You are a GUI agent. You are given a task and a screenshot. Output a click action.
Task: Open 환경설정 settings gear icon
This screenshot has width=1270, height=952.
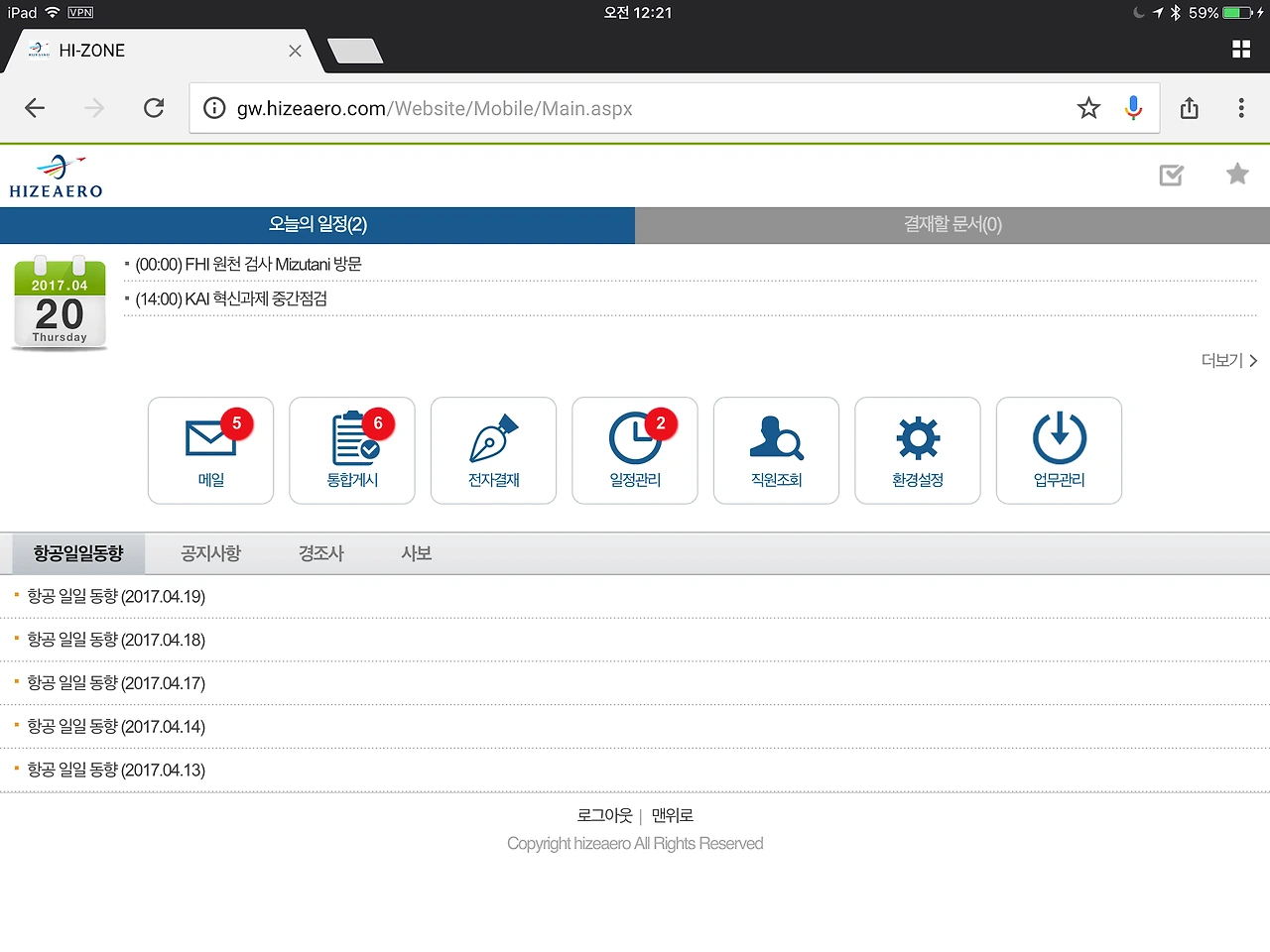[x=918, y=450]
